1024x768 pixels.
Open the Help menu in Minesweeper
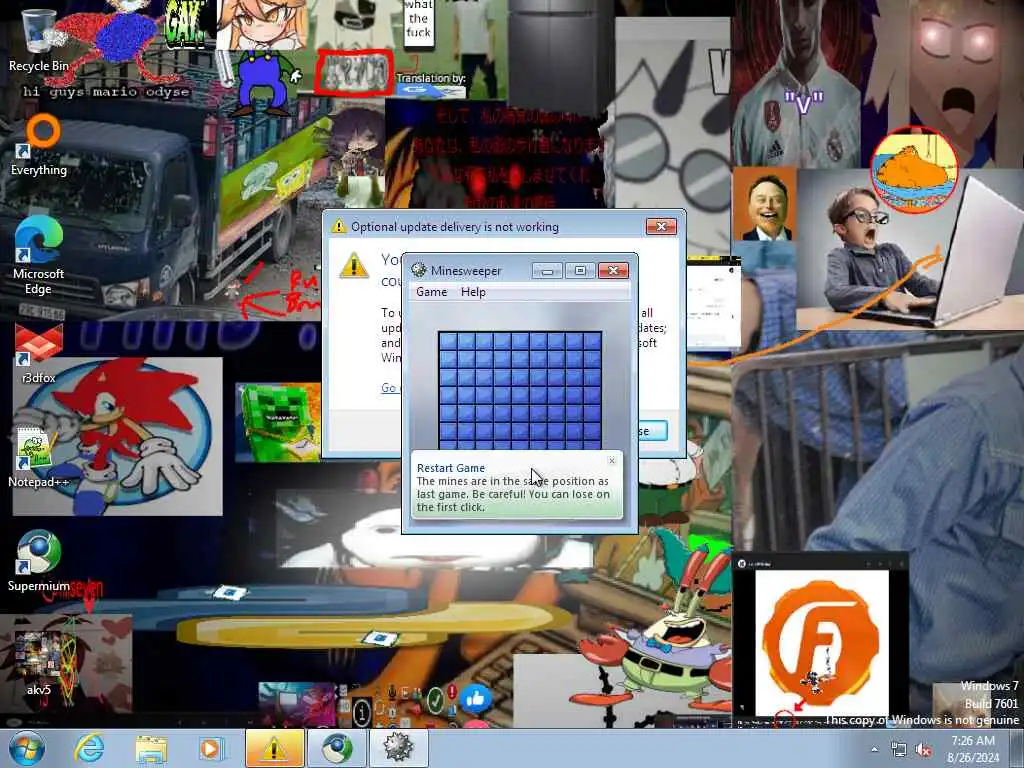(x=473, y=292)
